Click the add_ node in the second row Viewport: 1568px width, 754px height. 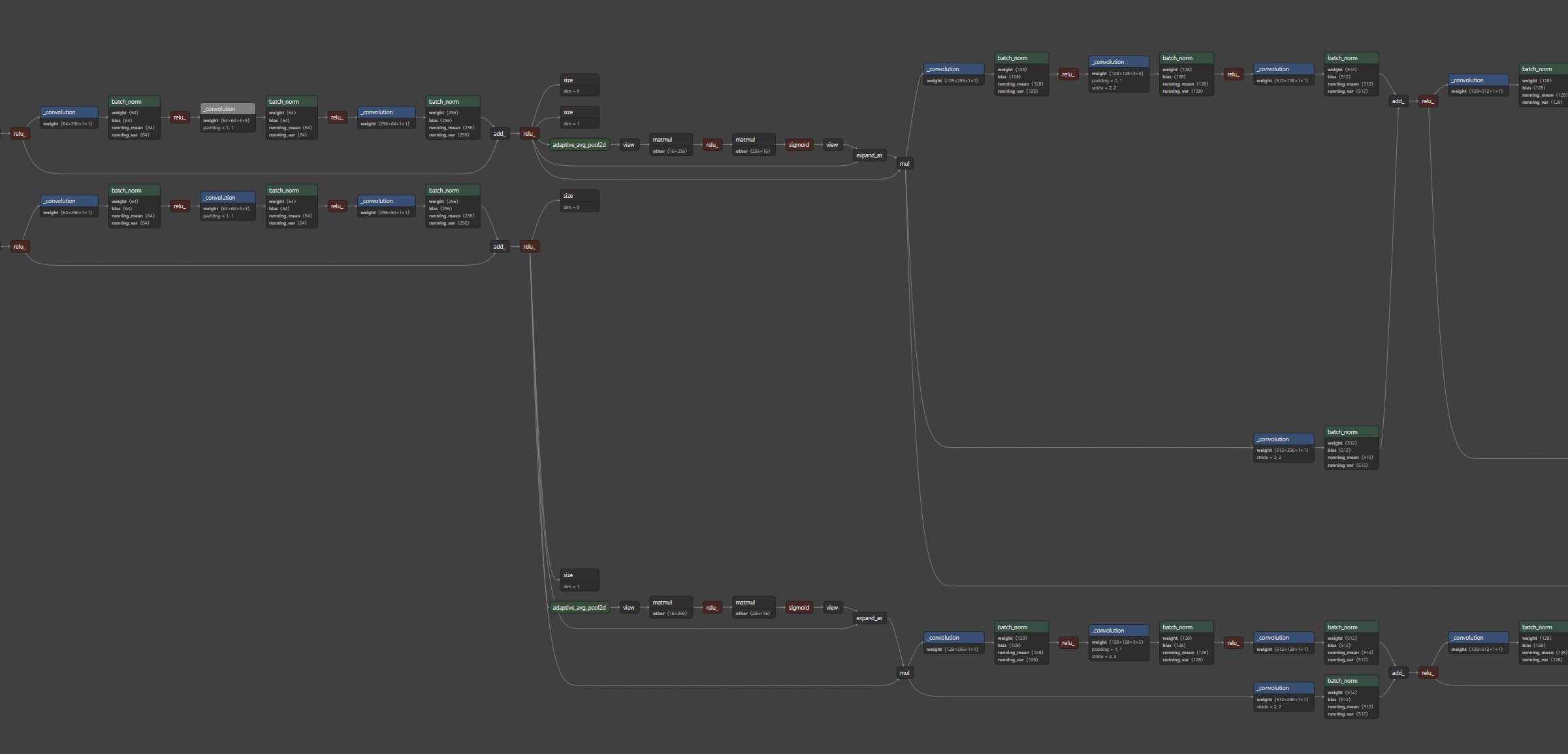point(499,247)
